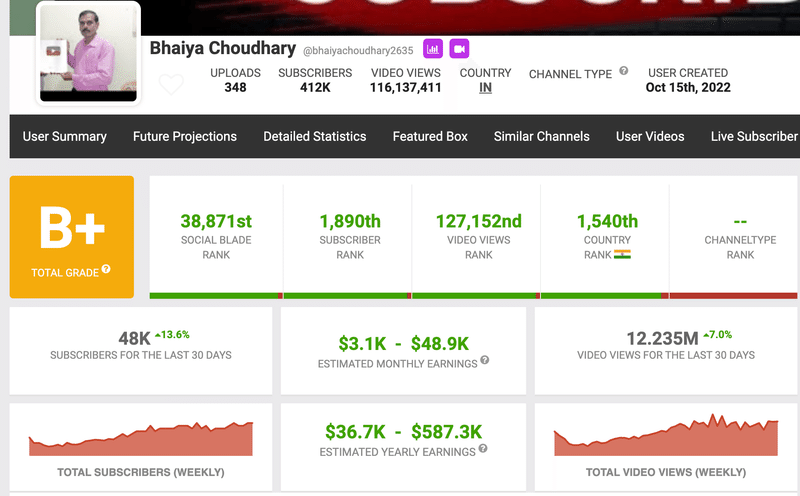The image size is (800, 496).
Task: Click the 1,540th country rank
Action: 607,221
